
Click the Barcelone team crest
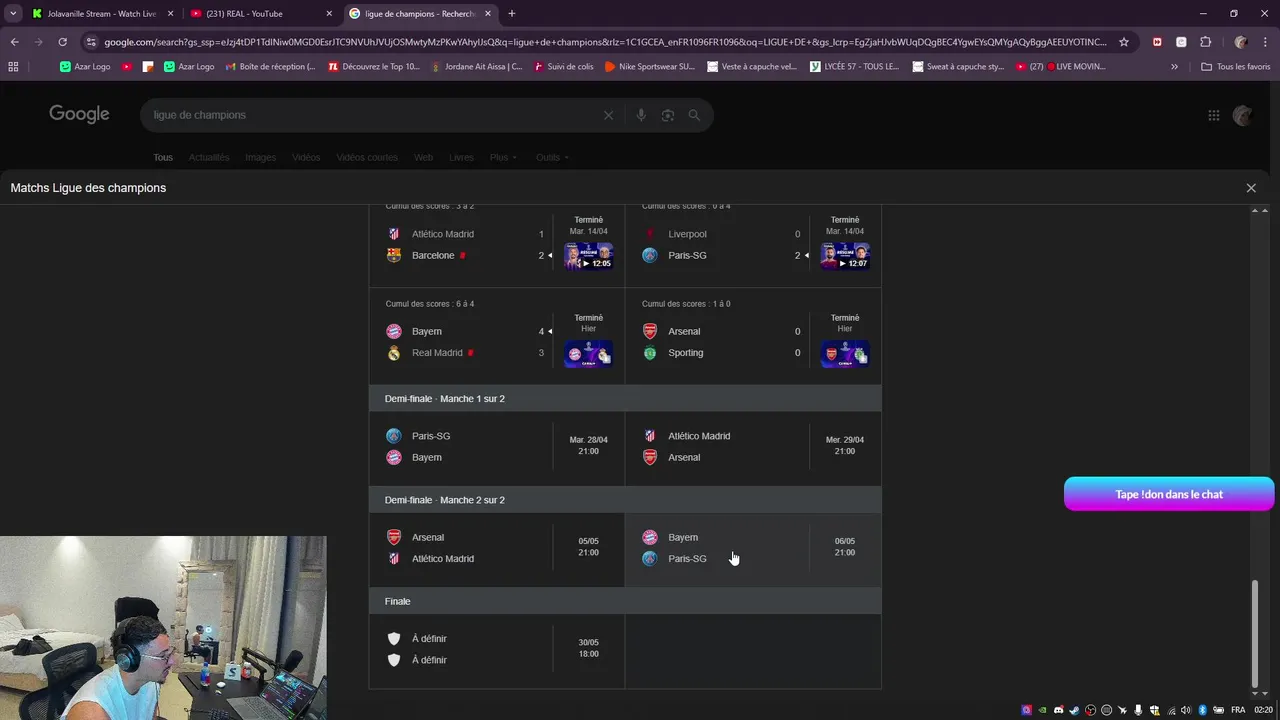click(394, 255)
